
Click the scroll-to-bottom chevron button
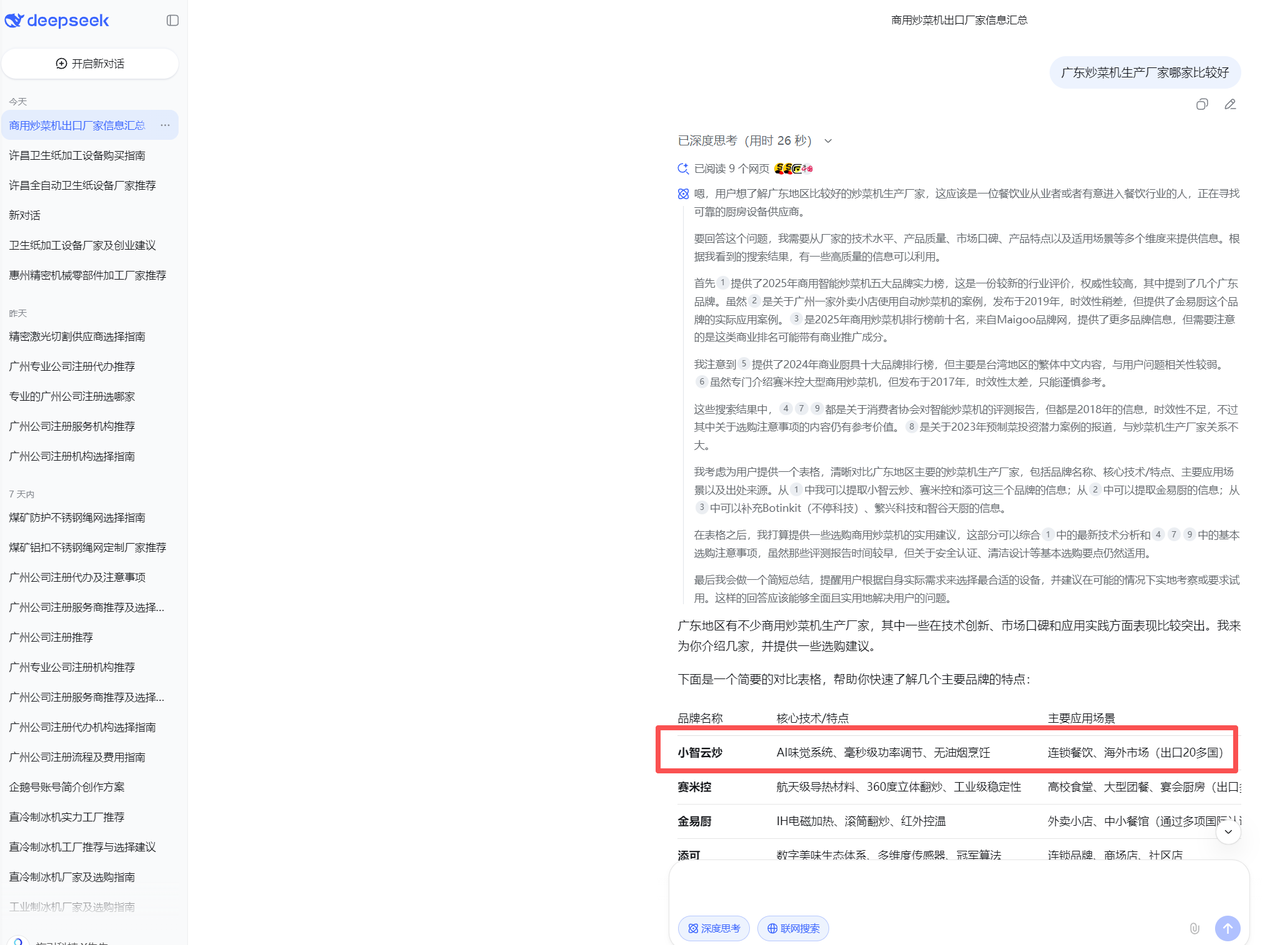(1227, 830)
